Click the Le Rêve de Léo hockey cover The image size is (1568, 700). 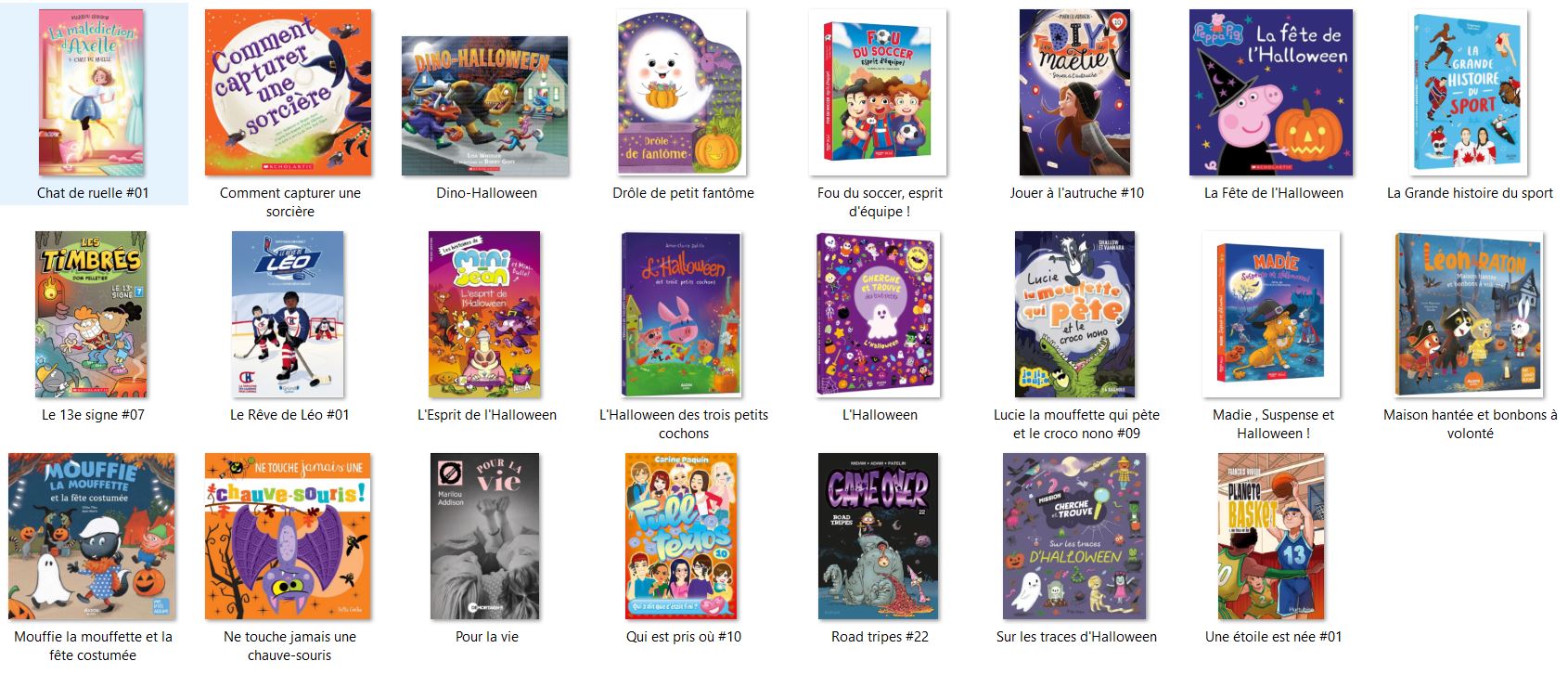[x=288, y=314]
